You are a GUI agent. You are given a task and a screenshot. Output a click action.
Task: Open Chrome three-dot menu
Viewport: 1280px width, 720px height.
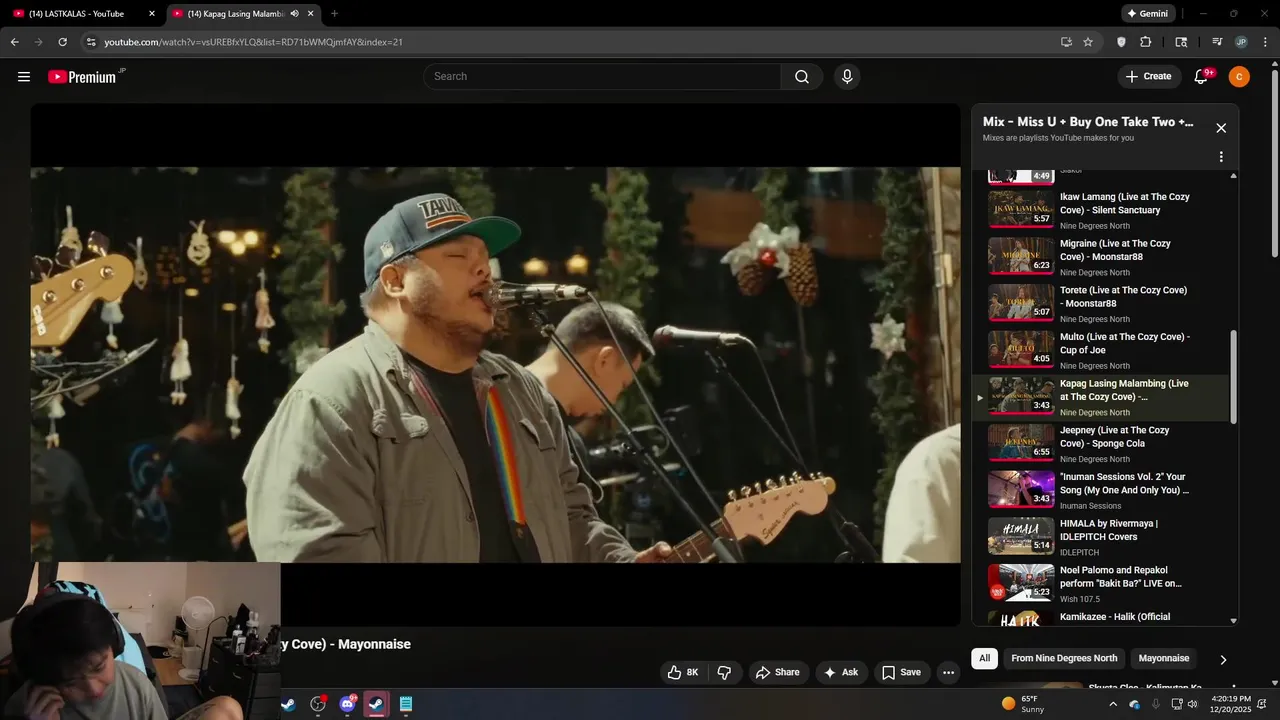pos(1265,42)
